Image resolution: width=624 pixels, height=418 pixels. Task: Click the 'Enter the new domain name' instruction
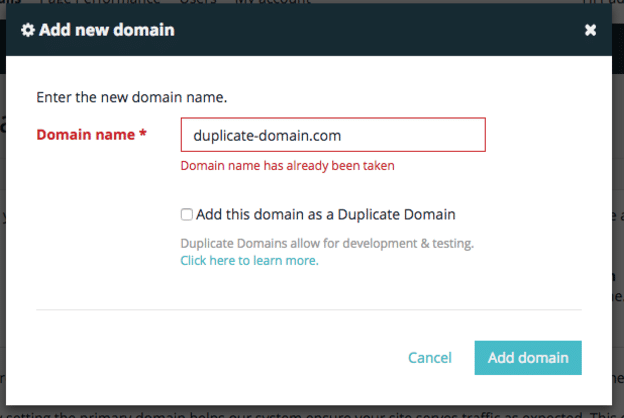[131, 98]
